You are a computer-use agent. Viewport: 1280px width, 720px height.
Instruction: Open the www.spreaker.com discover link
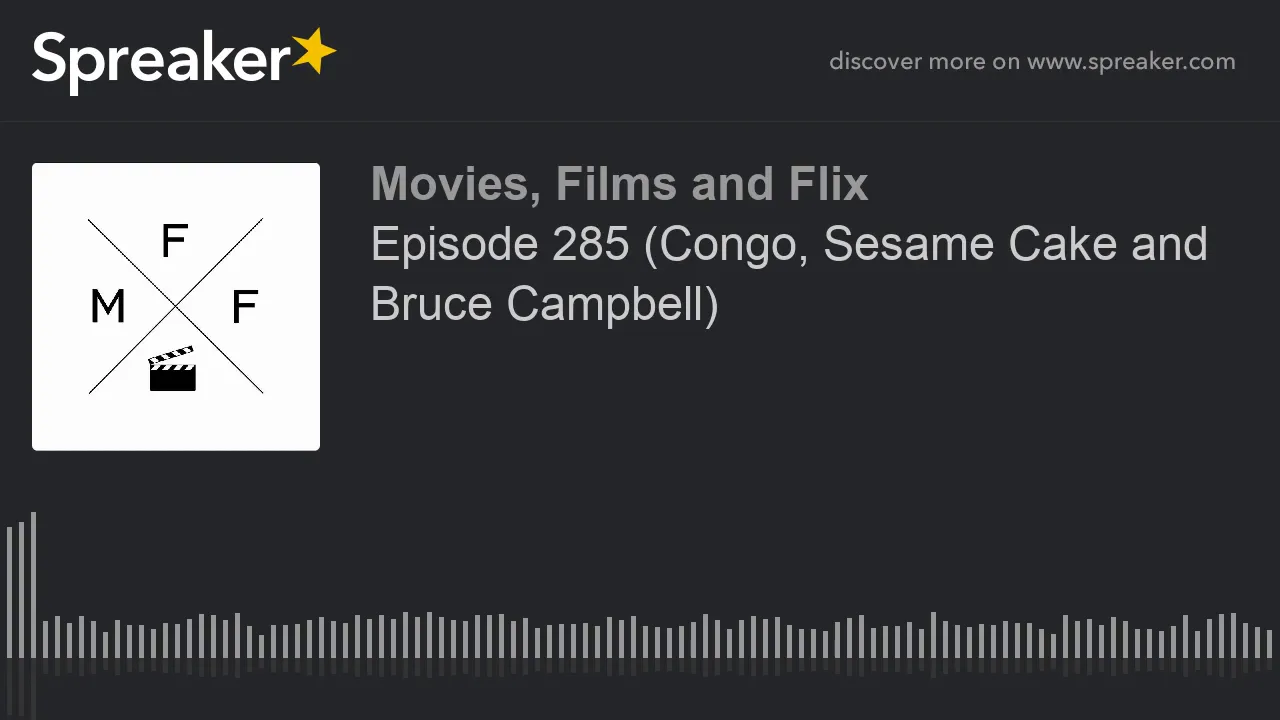(x=1131, y=61)
